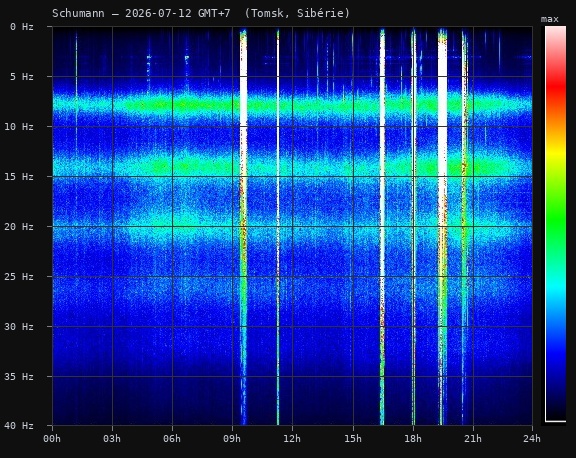This screenshot has height=458, width=576.
Task: Click the 25 Hz frequency axis label
Action: pos(19,277)
